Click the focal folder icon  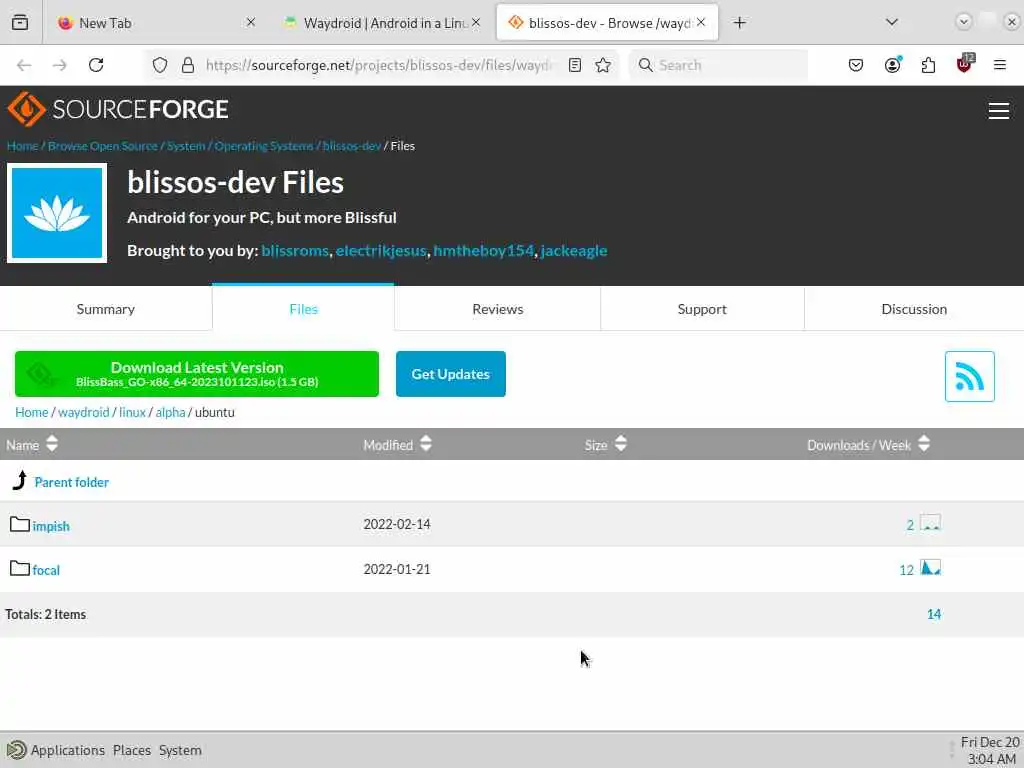click(x=20, y=568)
